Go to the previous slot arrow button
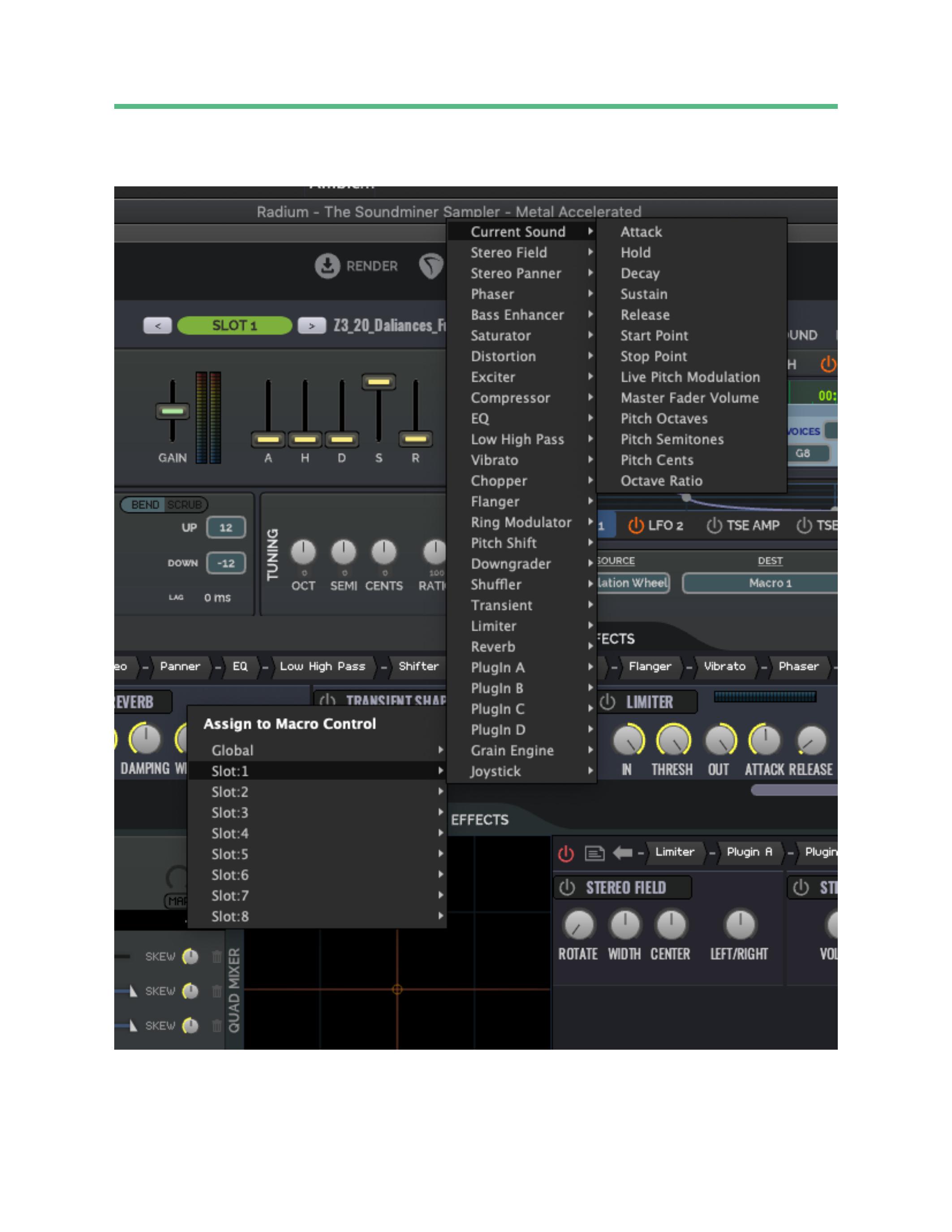 (x=157, y=326)
